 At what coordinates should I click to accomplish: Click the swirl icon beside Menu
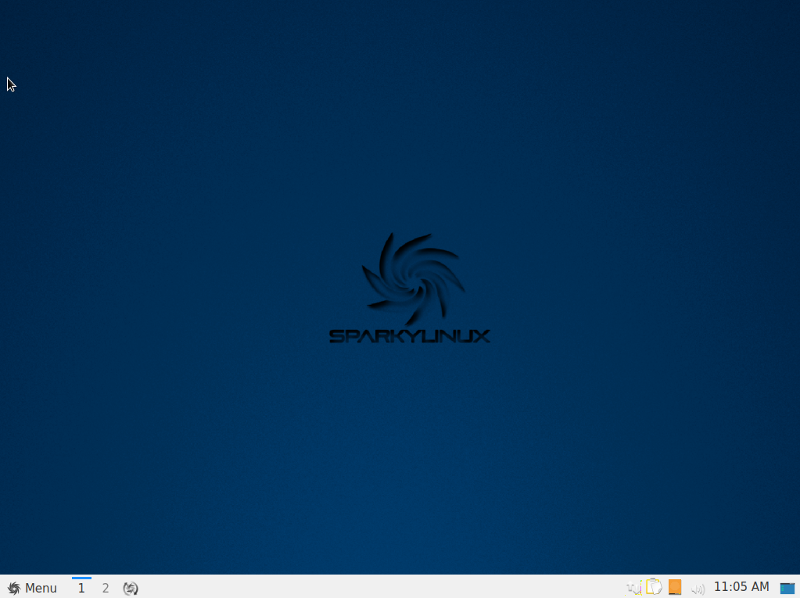(14, 588)
